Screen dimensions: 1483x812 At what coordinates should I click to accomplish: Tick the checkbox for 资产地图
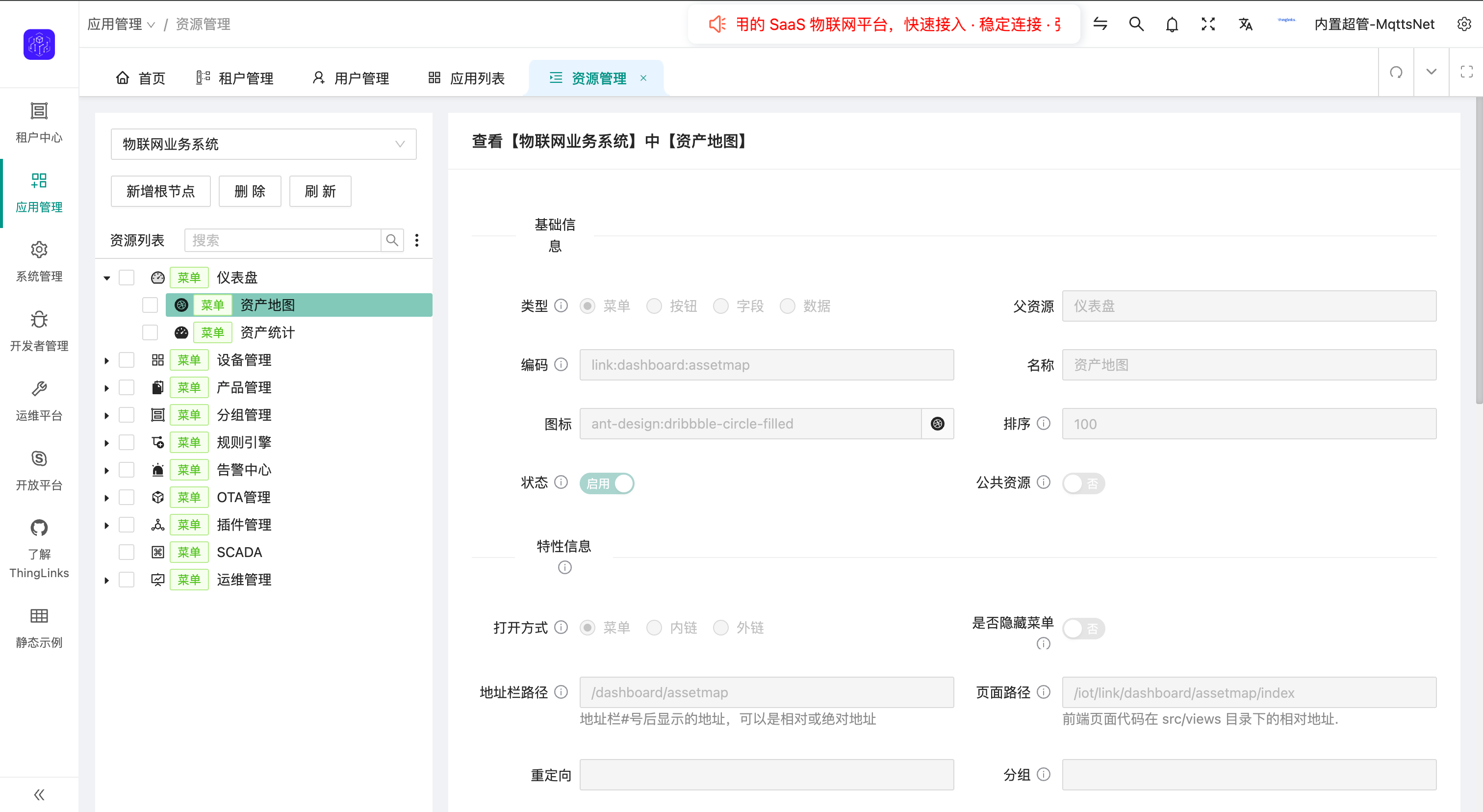[150, 305]
